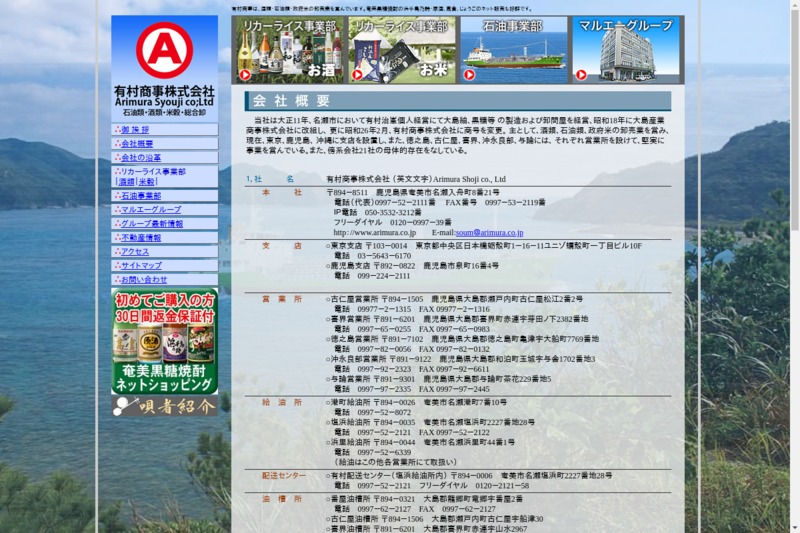
Task: Click the 石油事業部 ship banner
Action: coord(513,50)
